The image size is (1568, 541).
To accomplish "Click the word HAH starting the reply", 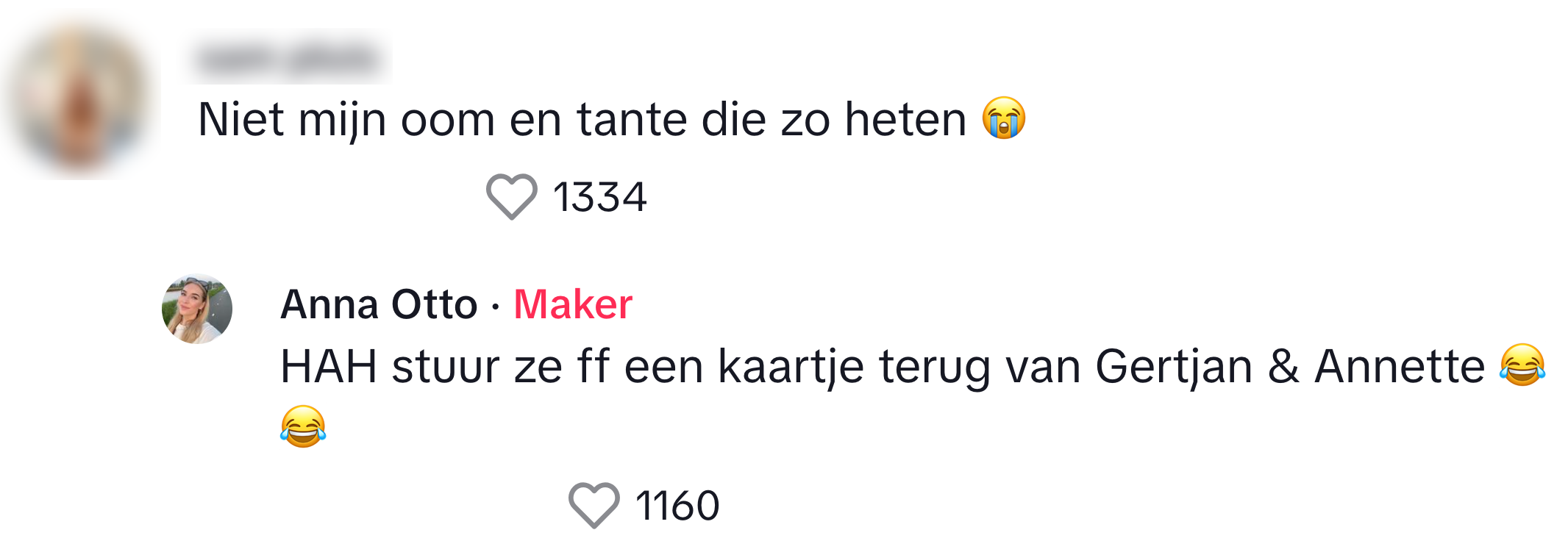I will [329, 366].
